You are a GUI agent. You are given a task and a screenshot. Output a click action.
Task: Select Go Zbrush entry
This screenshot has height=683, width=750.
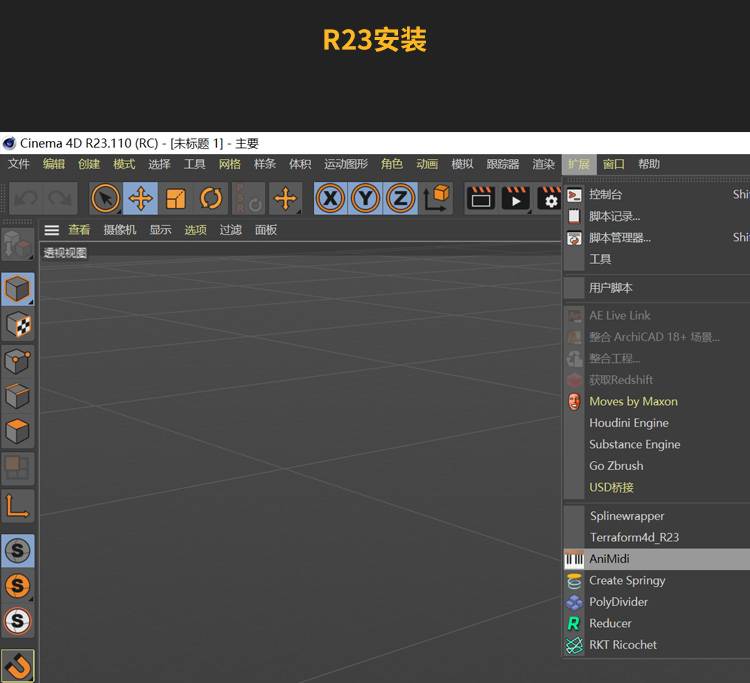coord(657,466)
